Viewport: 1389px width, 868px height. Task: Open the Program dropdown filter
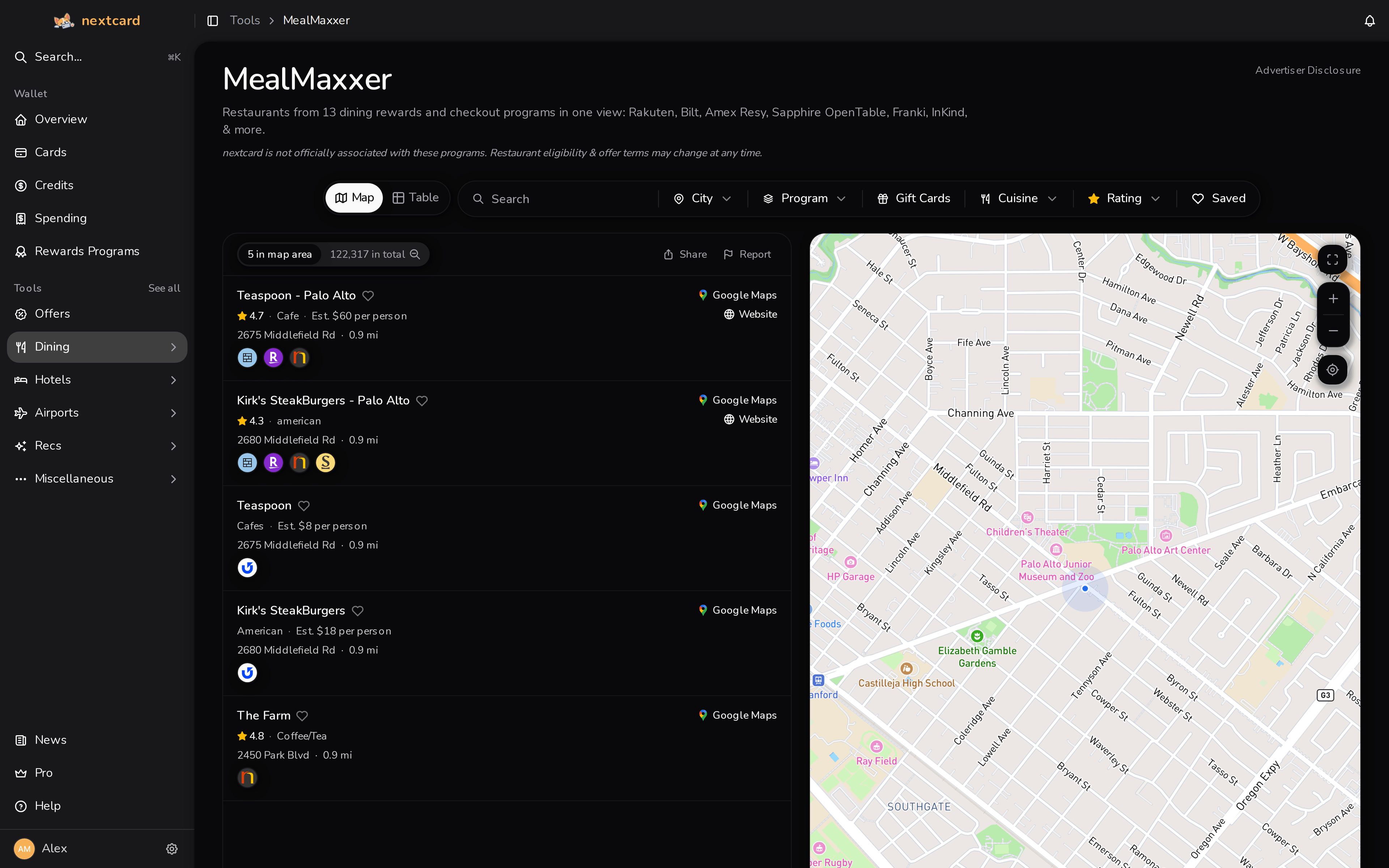[805, 199]
